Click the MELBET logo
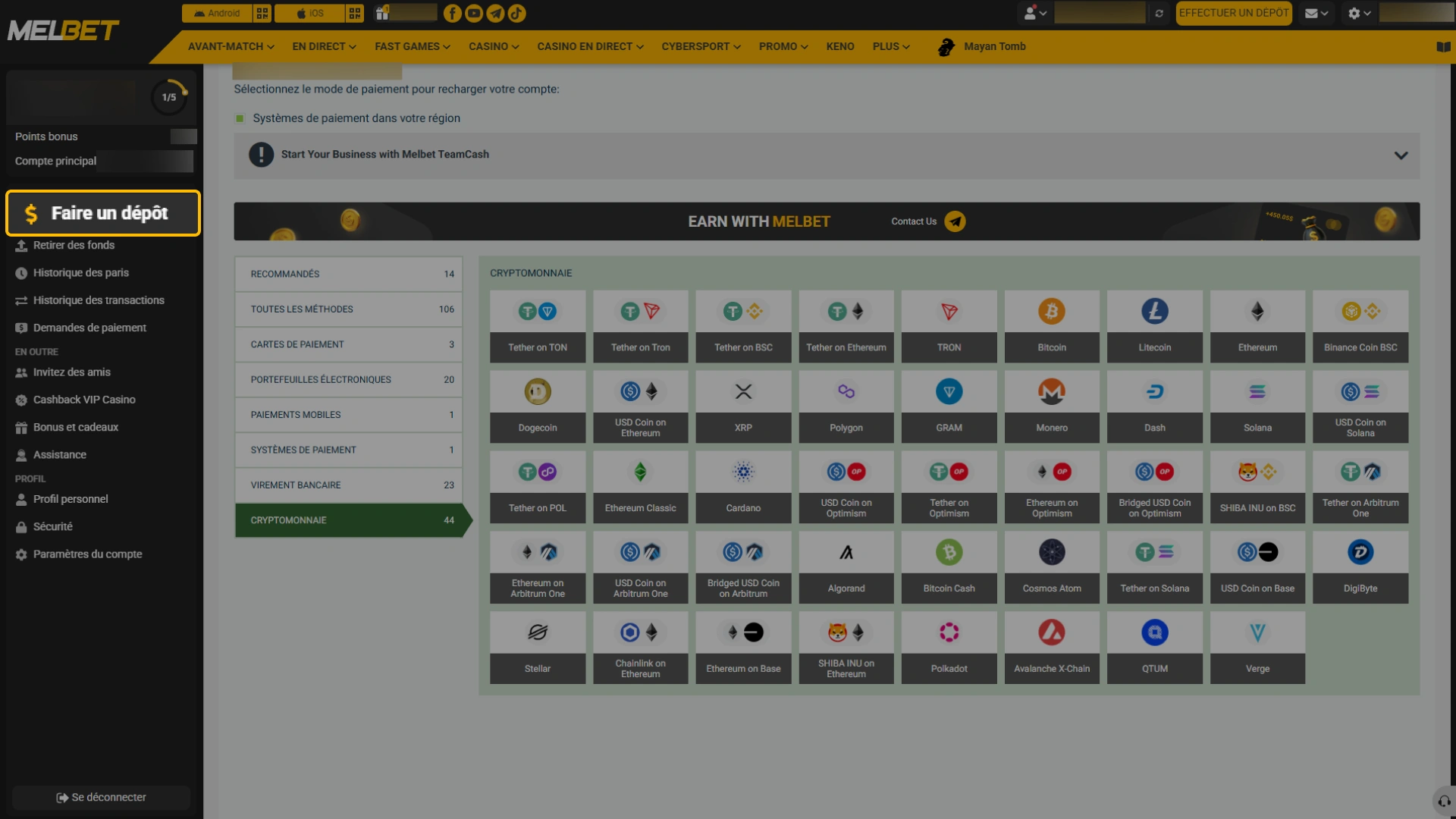The image size is (1456, 819). (x=64, y=30)
